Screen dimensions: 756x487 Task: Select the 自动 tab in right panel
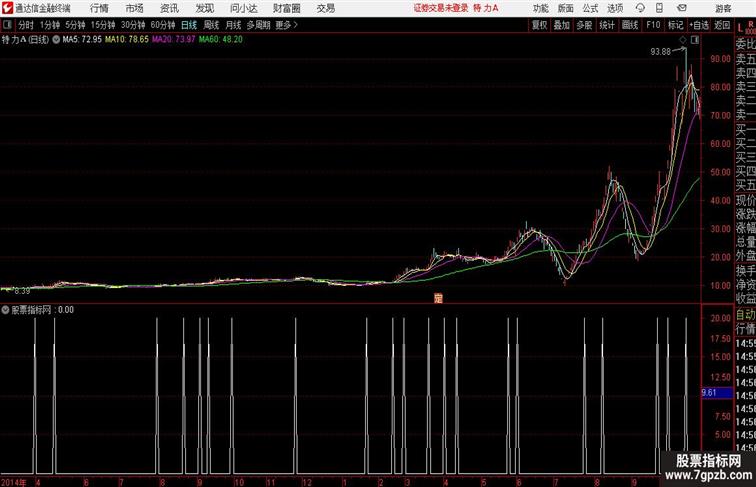745,314
